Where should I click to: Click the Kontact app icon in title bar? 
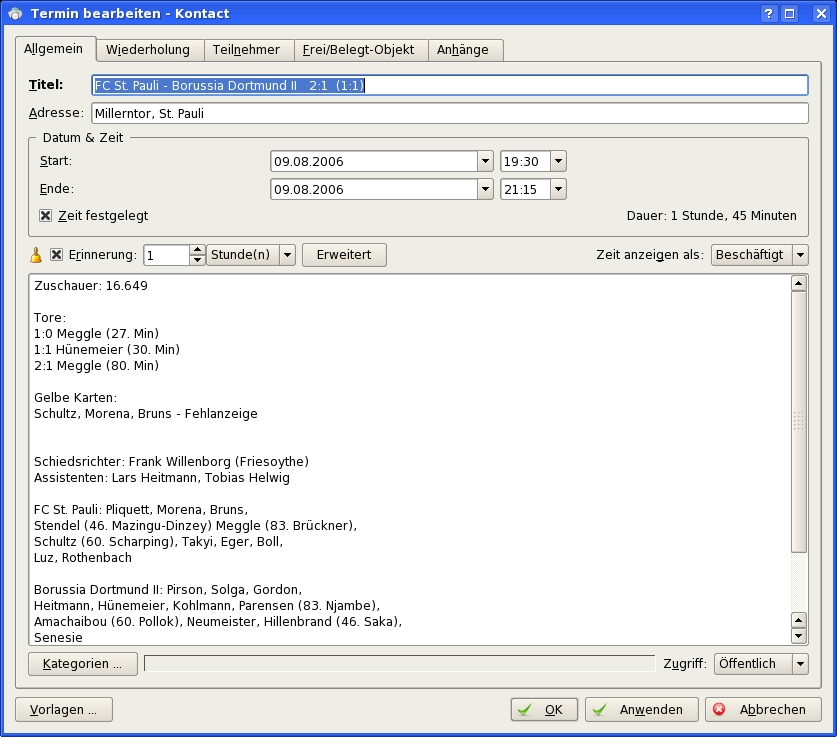15,13
